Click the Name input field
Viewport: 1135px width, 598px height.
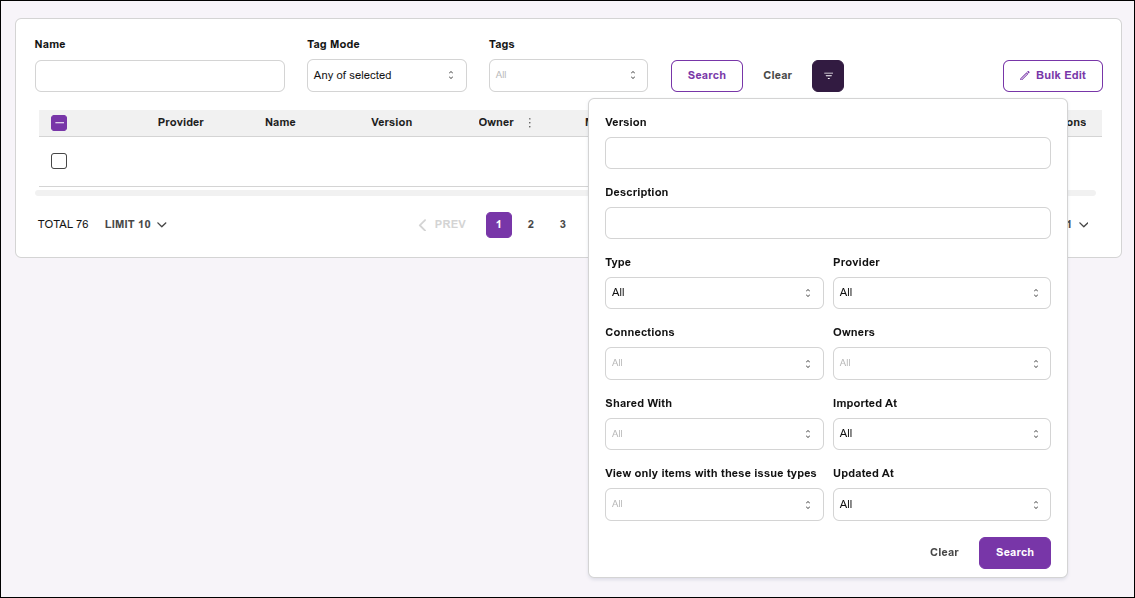160,76
